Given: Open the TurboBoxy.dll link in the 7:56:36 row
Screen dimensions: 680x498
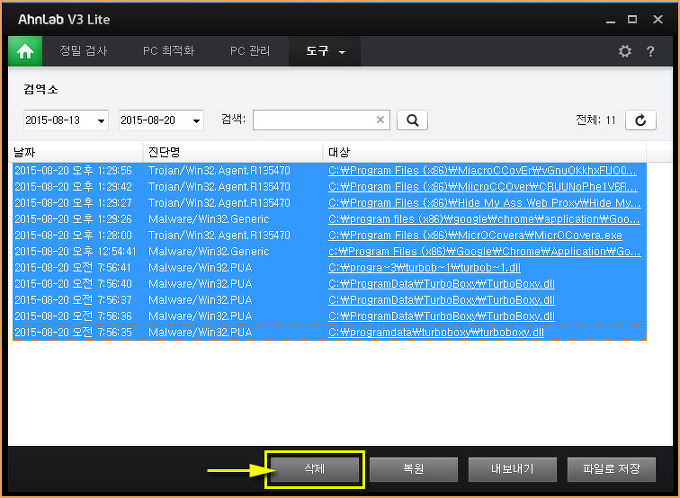Looking at the screenshot, I should coord(441,316).
